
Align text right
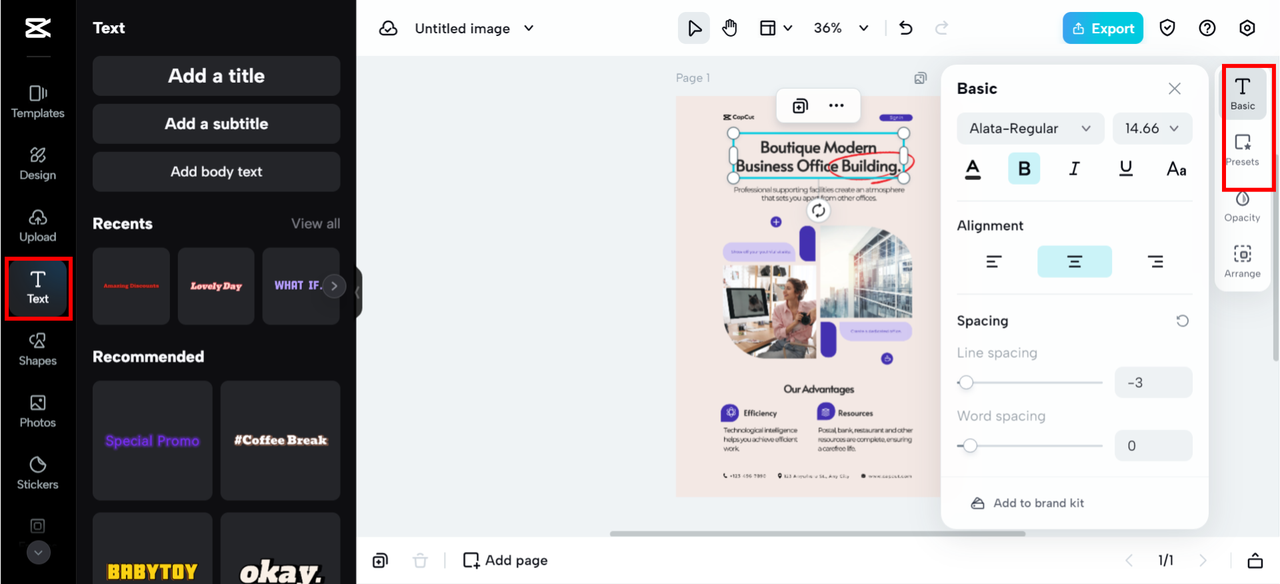pos(1155,262)
